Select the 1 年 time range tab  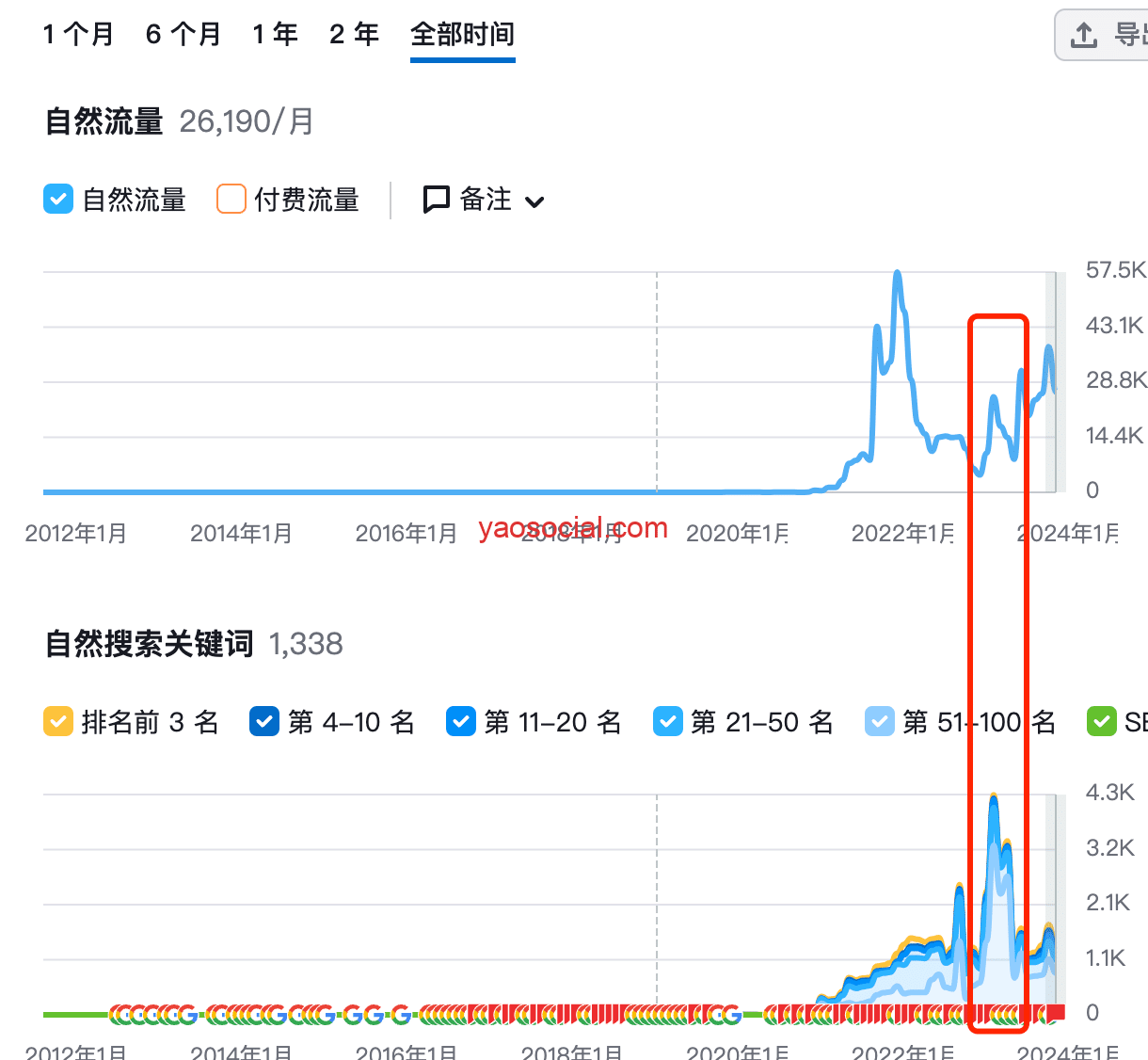click(x=275, y=35)
